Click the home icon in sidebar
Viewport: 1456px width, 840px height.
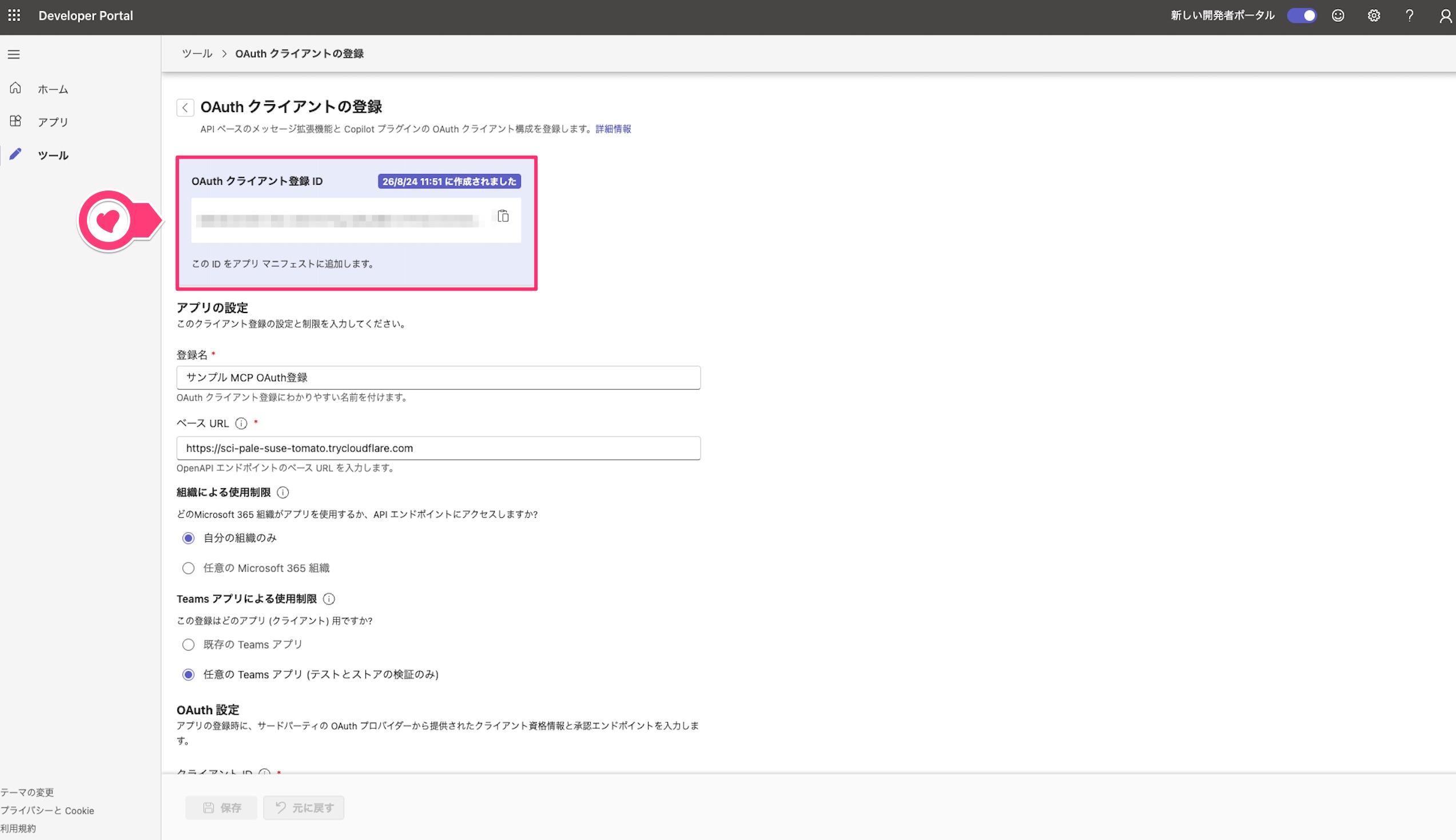(15, 88)
